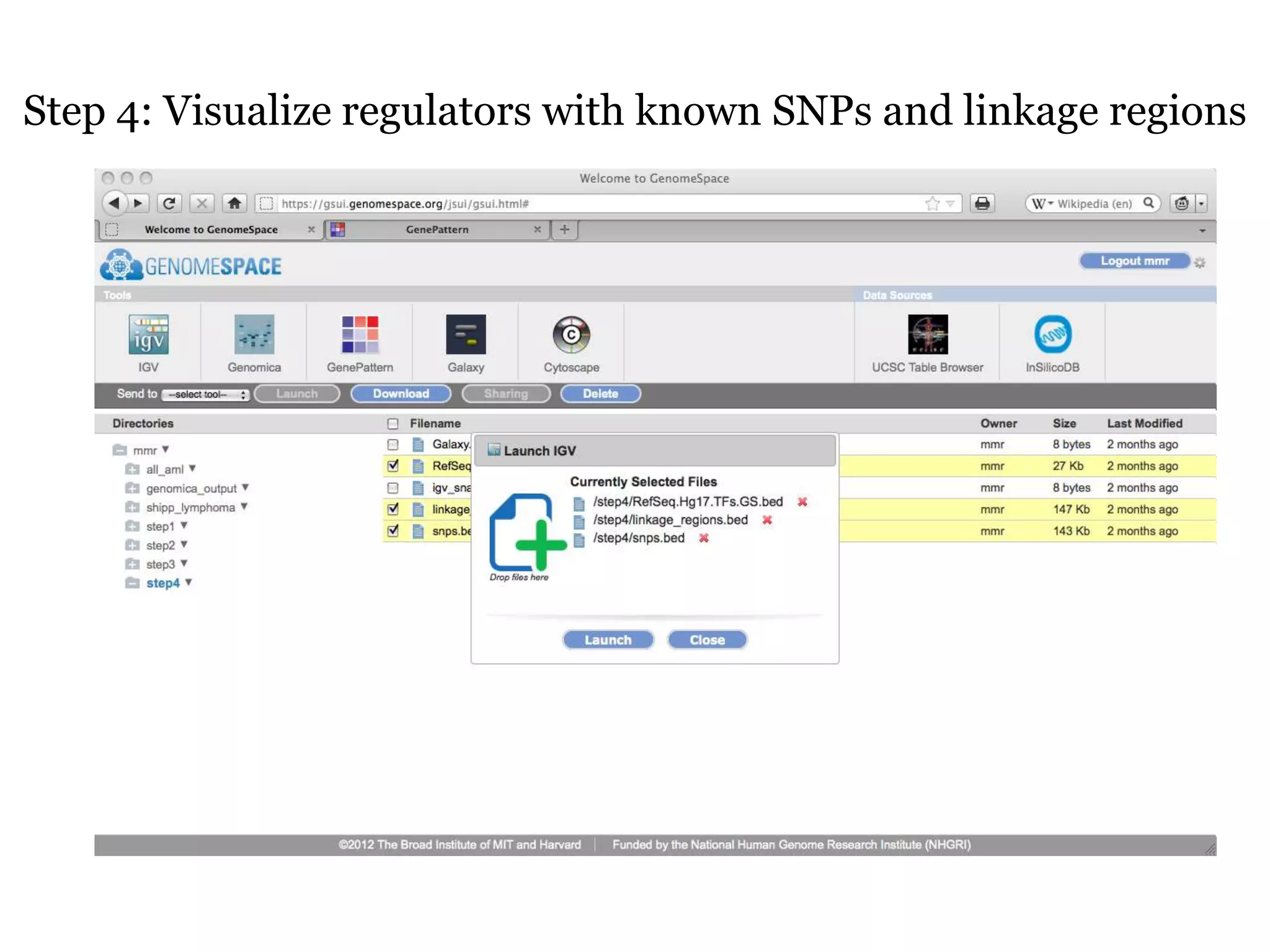The height and width of the screenshot is (952, 1270).
Task: Click the toolbar Launch button beside Send to
Action: (x=297, y=394)
